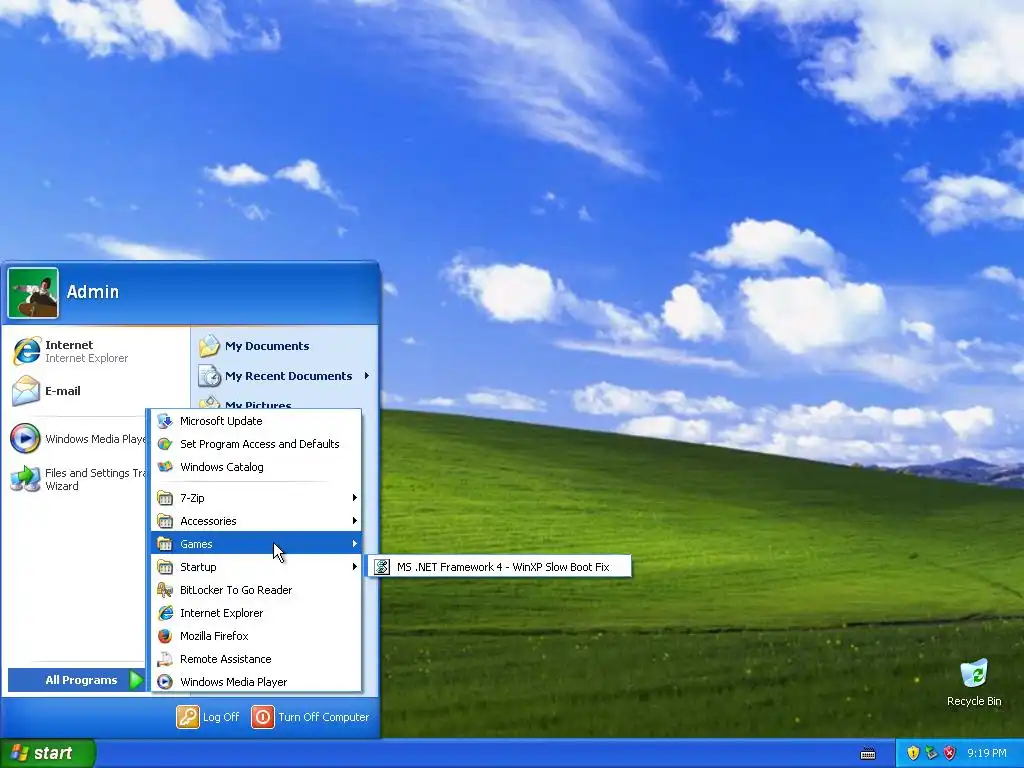1024x768 pixels.
Task: Click the All Programs label
Action: click(81, 680)
